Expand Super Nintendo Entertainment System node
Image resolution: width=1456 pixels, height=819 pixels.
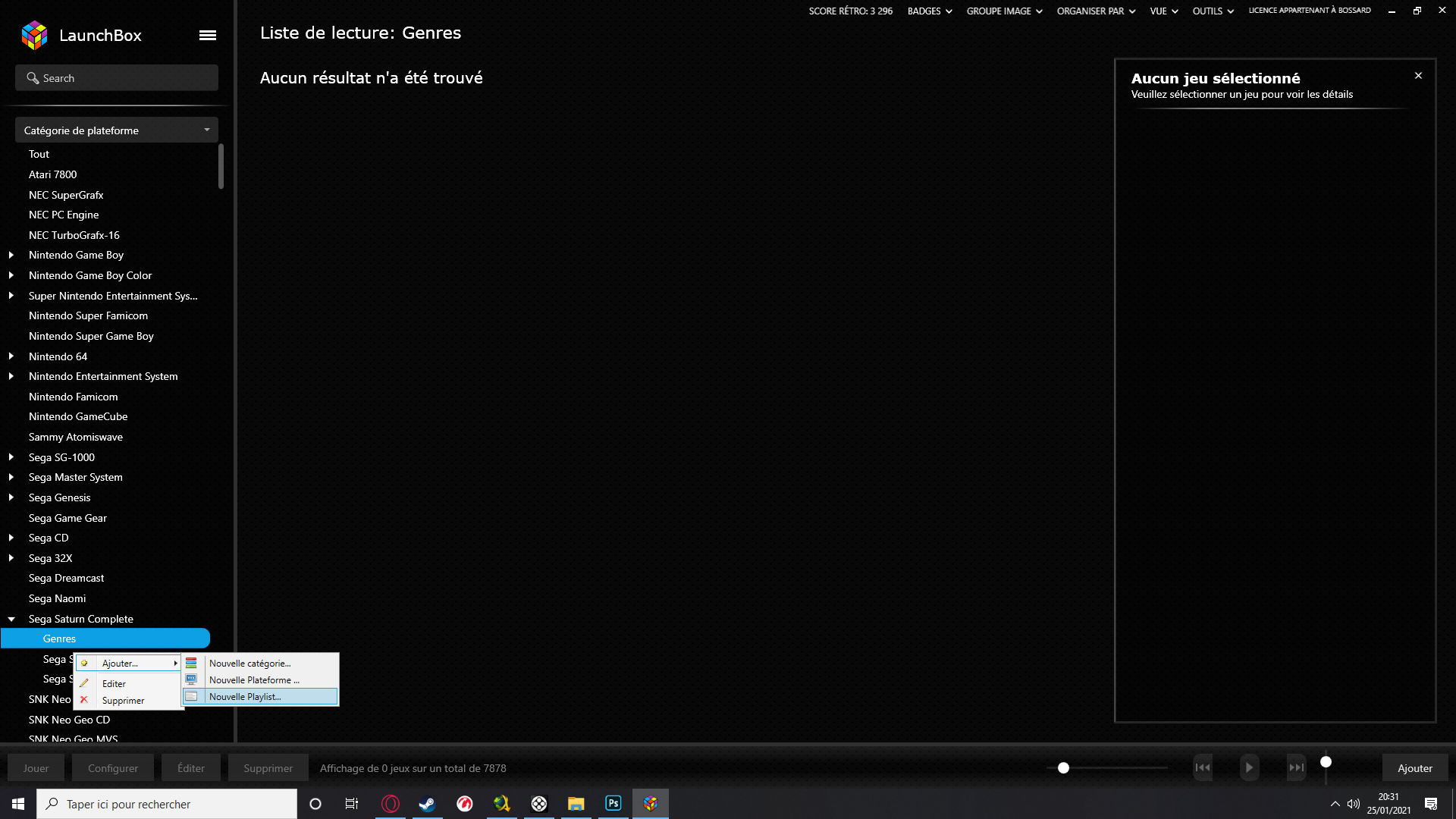point(11,296)
